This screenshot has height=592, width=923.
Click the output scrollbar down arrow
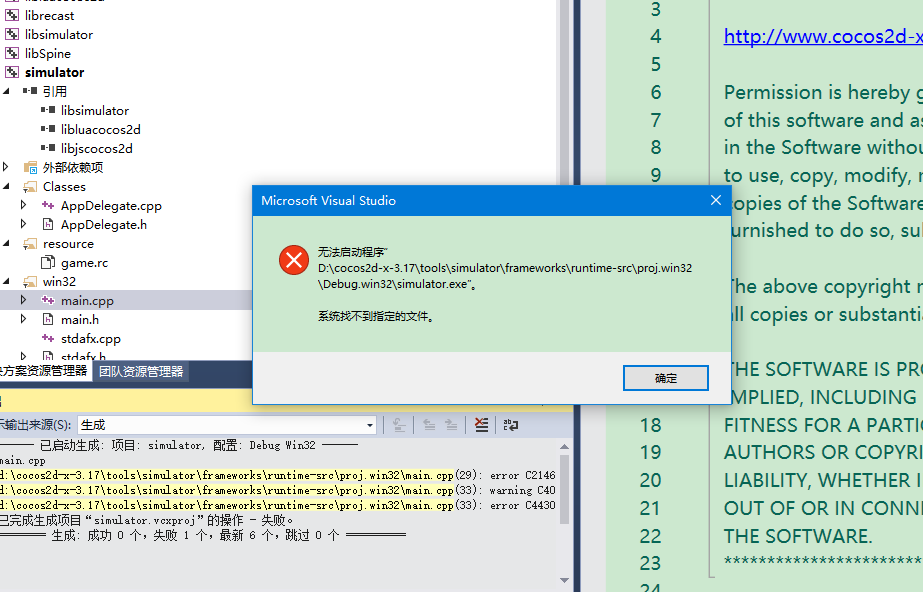tap(565, 580)
